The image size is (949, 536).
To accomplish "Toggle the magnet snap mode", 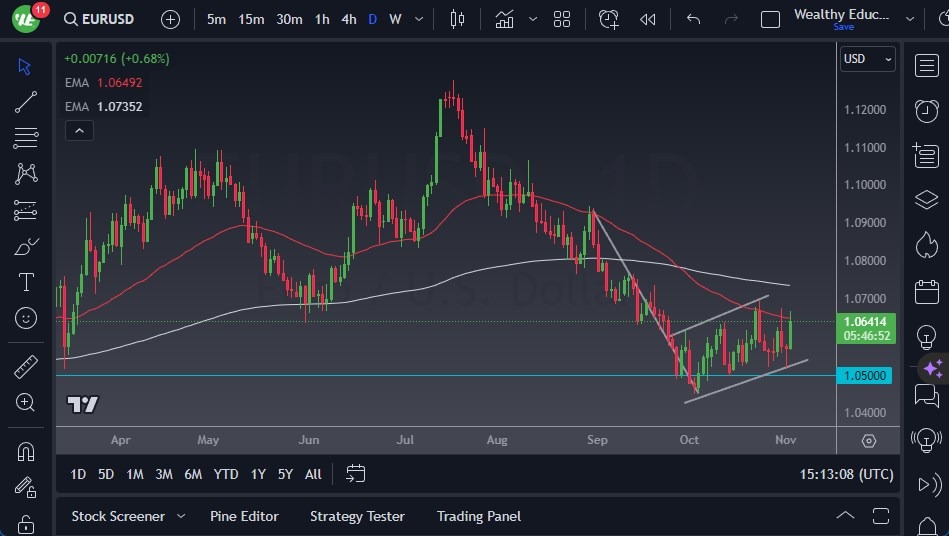I will pos(26,451).
